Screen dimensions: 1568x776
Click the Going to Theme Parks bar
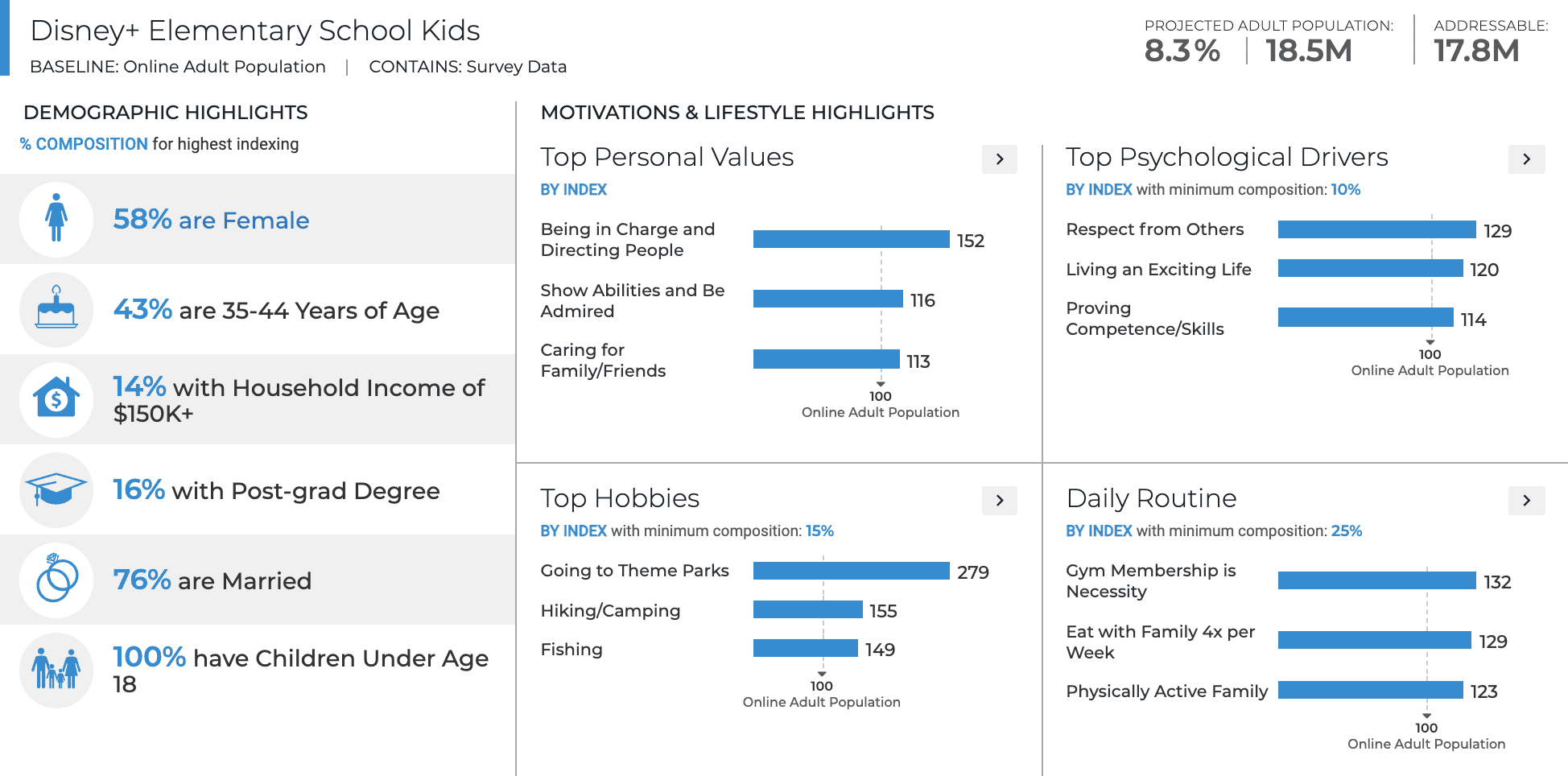click(x=851, y=571)
